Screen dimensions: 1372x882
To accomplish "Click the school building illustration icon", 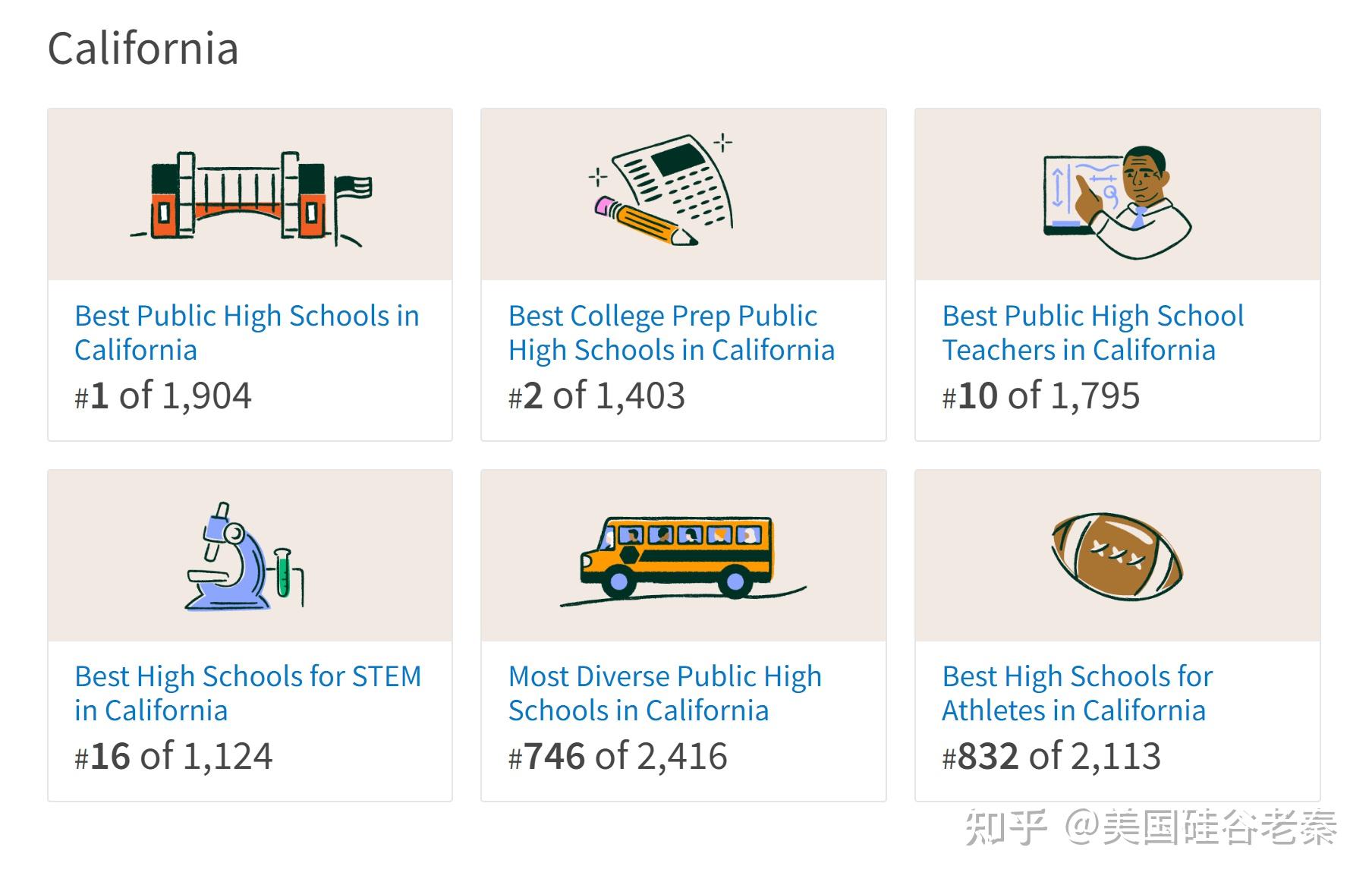I will pyautogui.click(x=250, y=196).
